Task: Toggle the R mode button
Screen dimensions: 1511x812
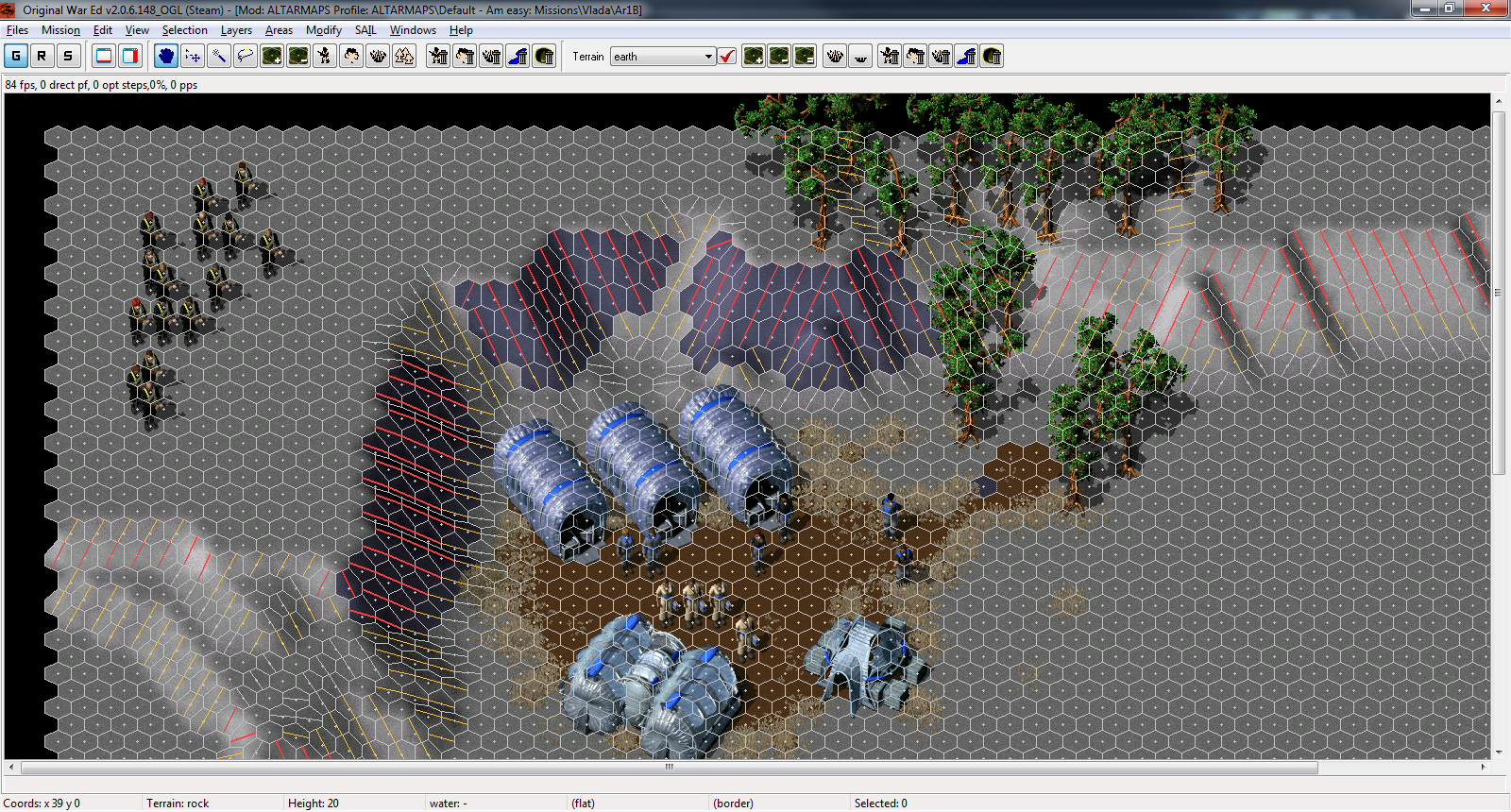Action: (42, 56)
